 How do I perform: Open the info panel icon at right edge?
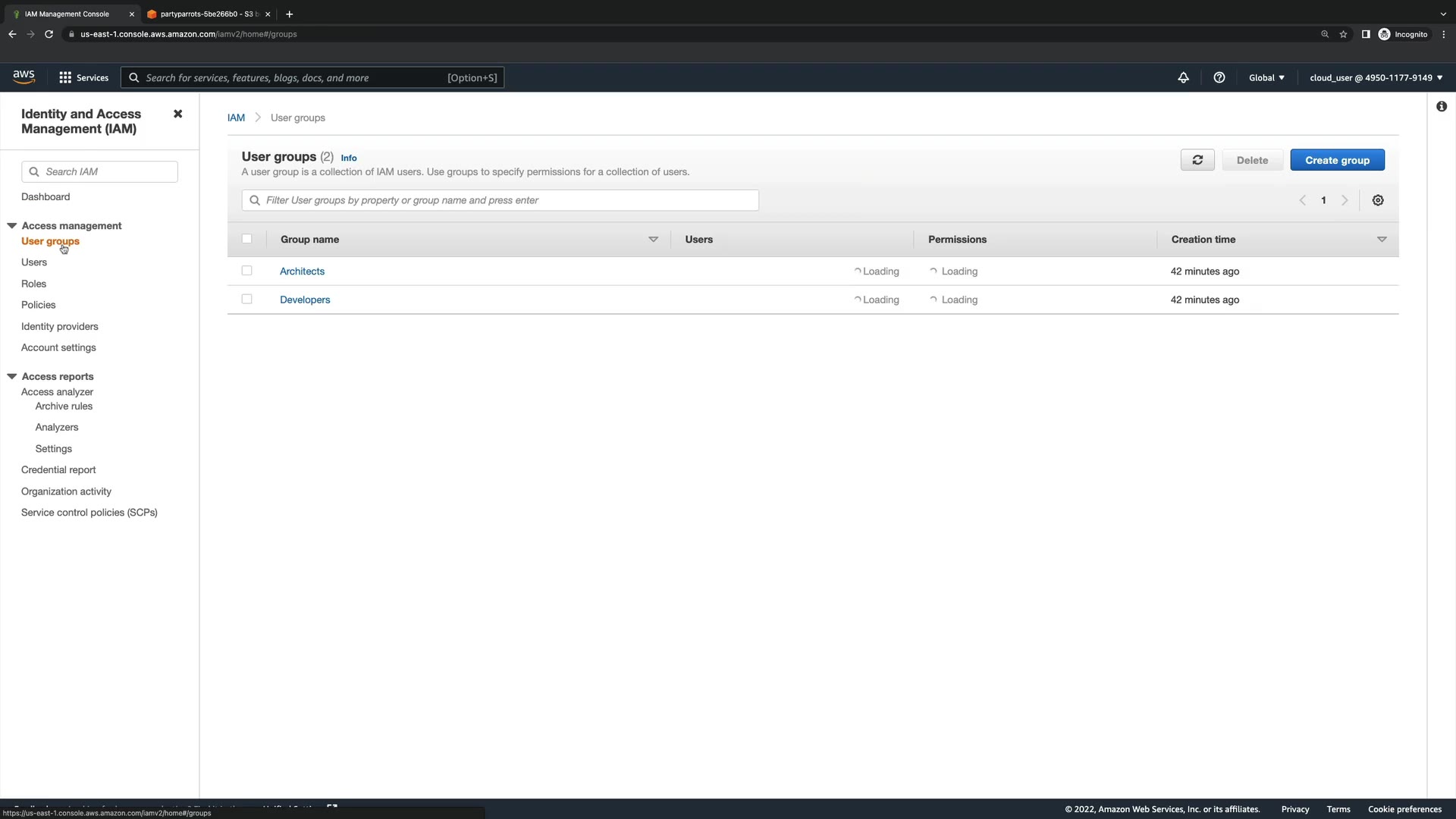click(1441, 107)
